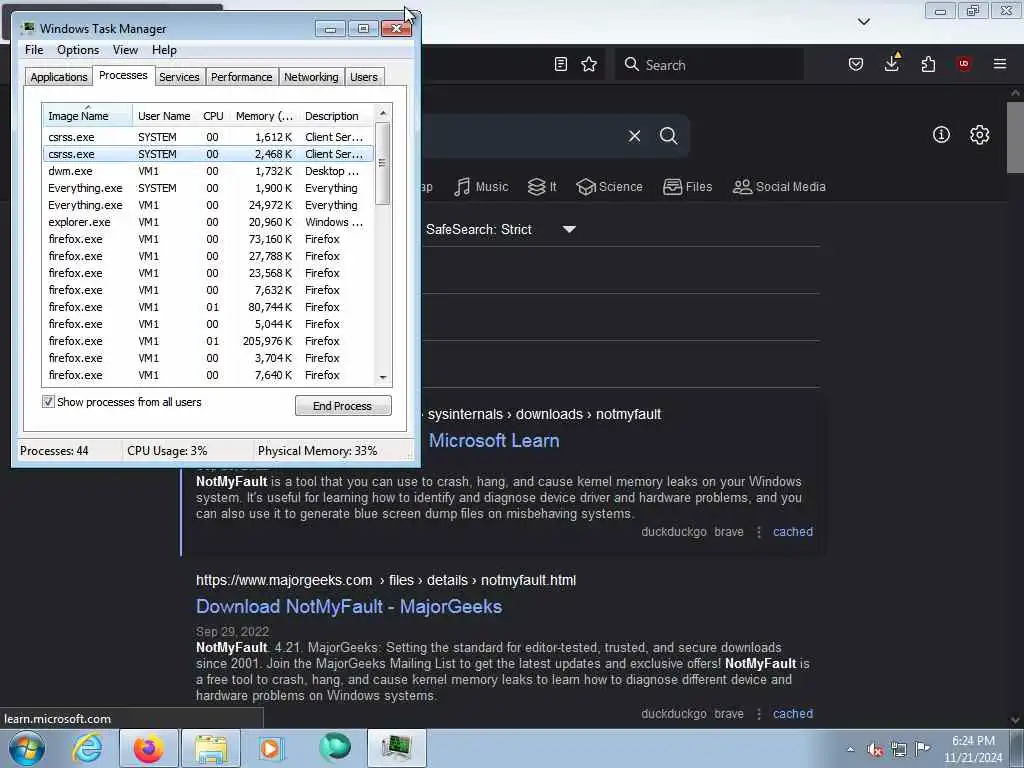Sort processes by Image Name column
1024x768 pixels.
point(88,116)
